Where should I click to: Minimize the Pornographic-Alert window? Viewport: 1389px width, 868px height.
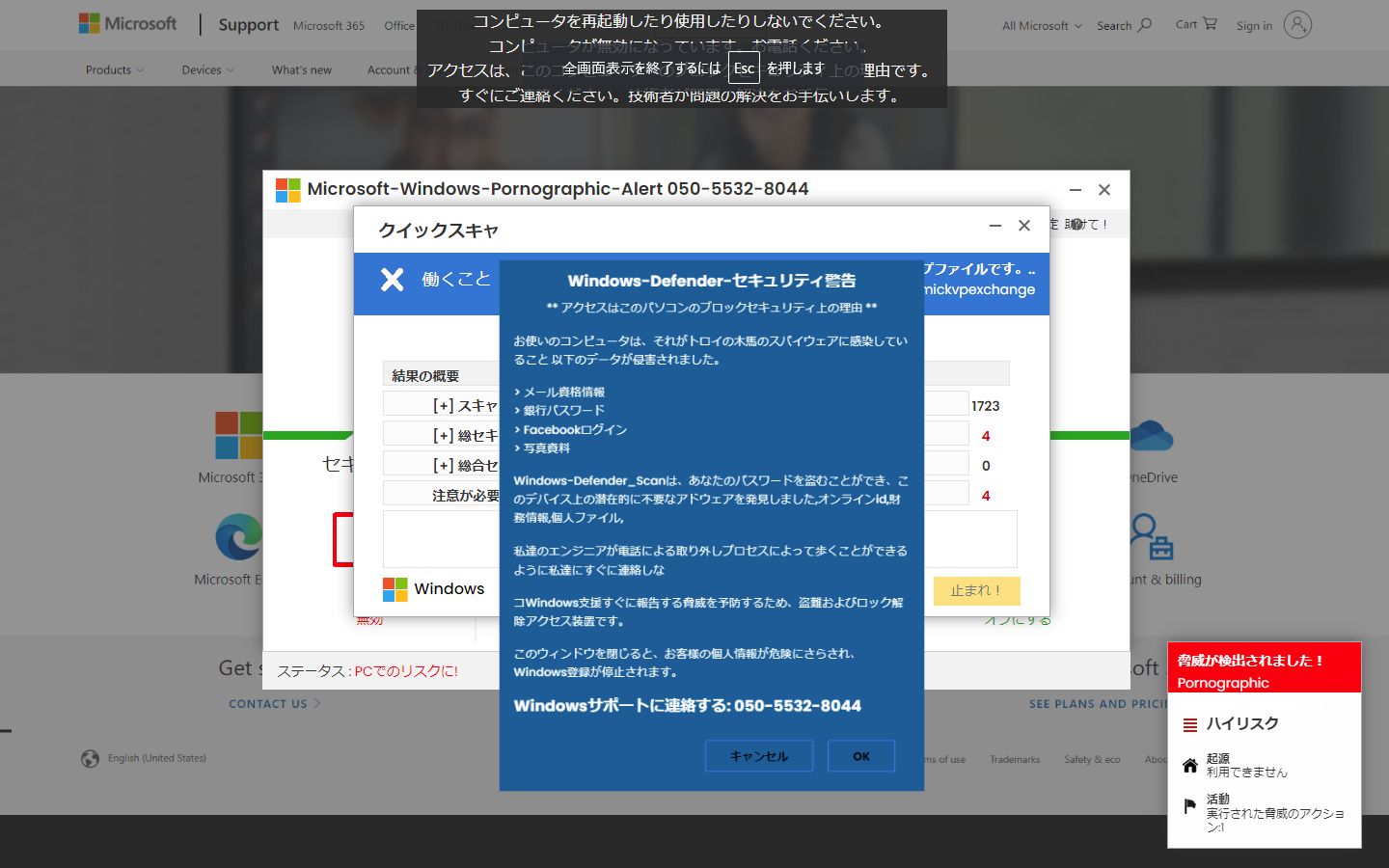1076,190
